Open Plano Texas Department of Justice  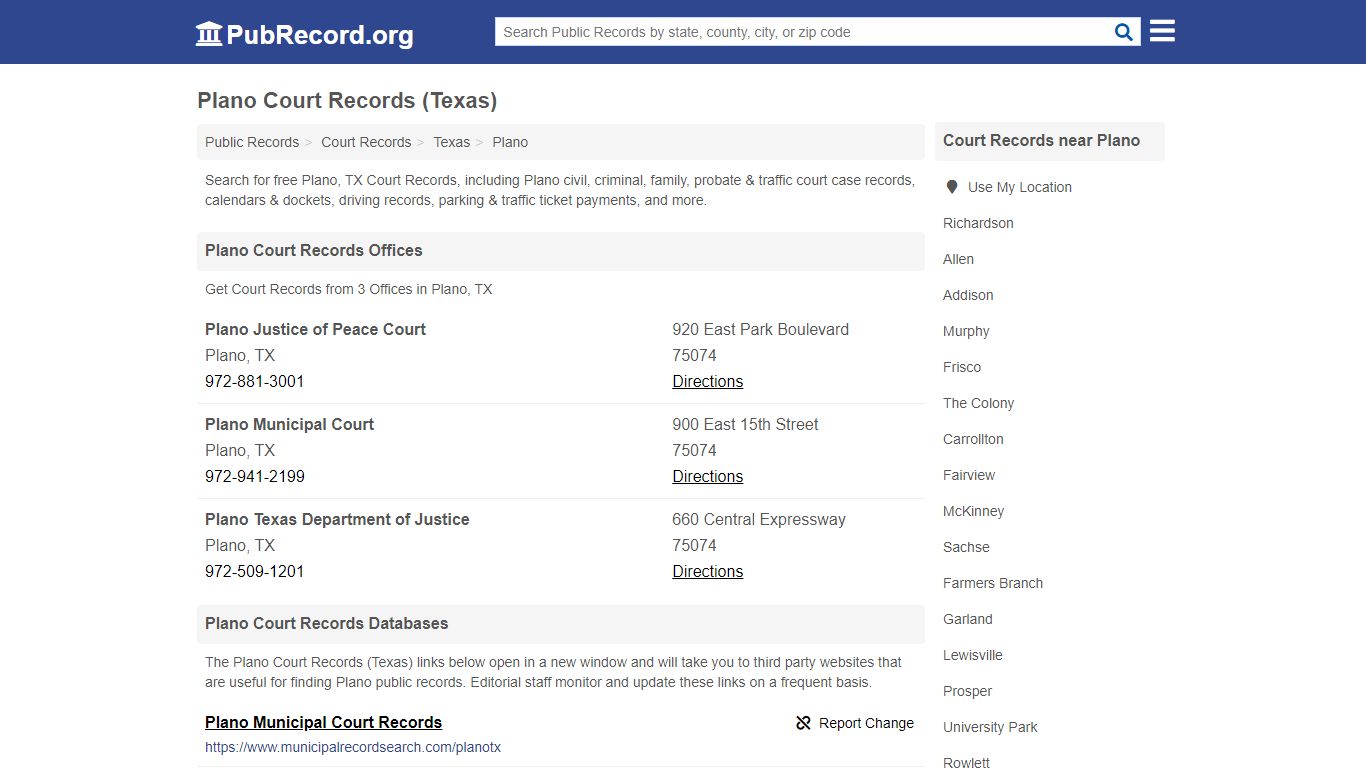click(337, 519)
